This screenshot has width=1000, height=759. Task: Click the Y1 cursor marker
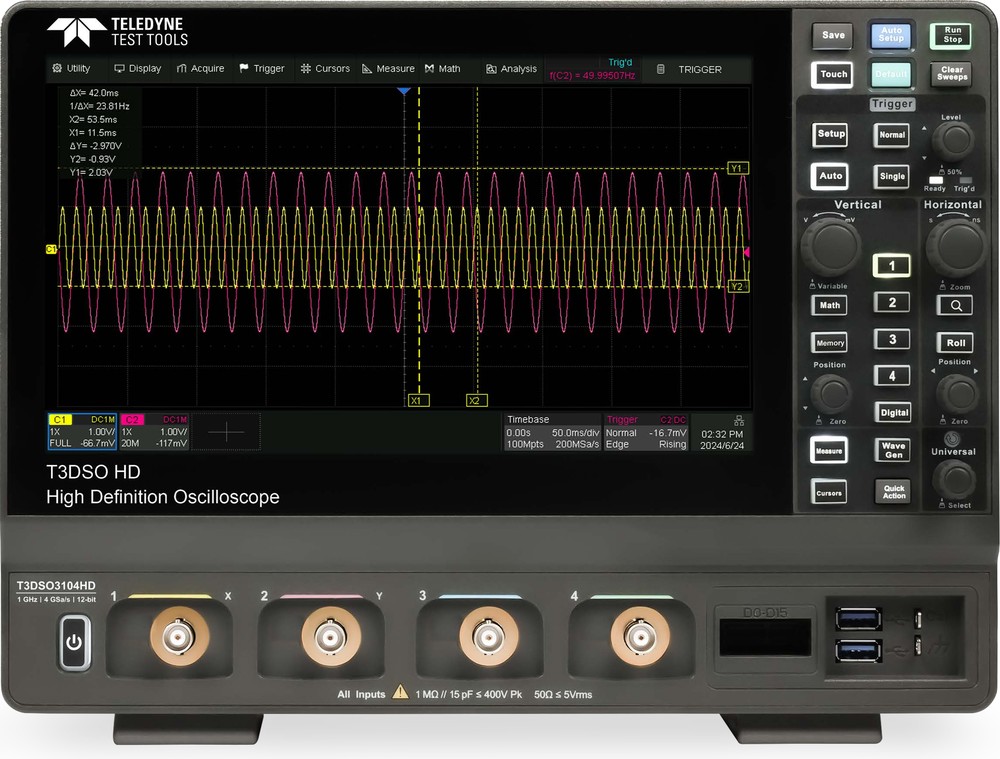(x=738, y=168)
